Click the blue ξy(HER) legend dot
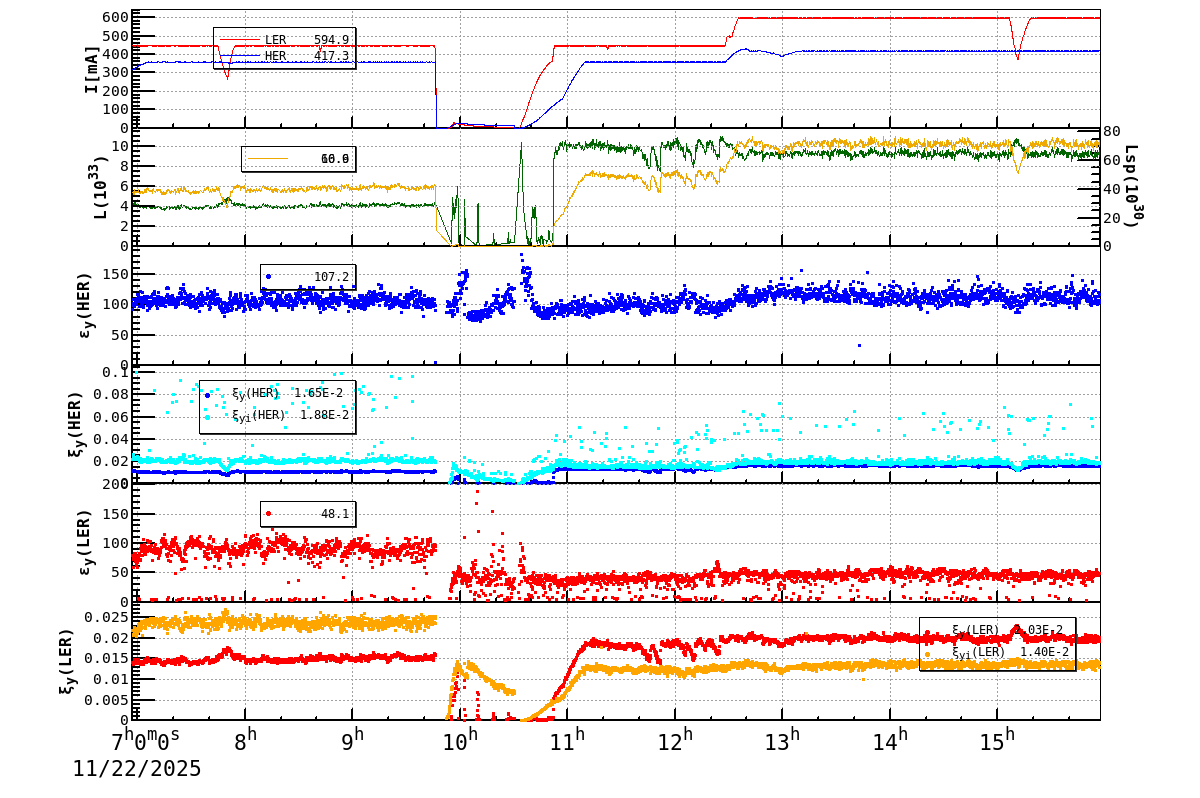 207,395
